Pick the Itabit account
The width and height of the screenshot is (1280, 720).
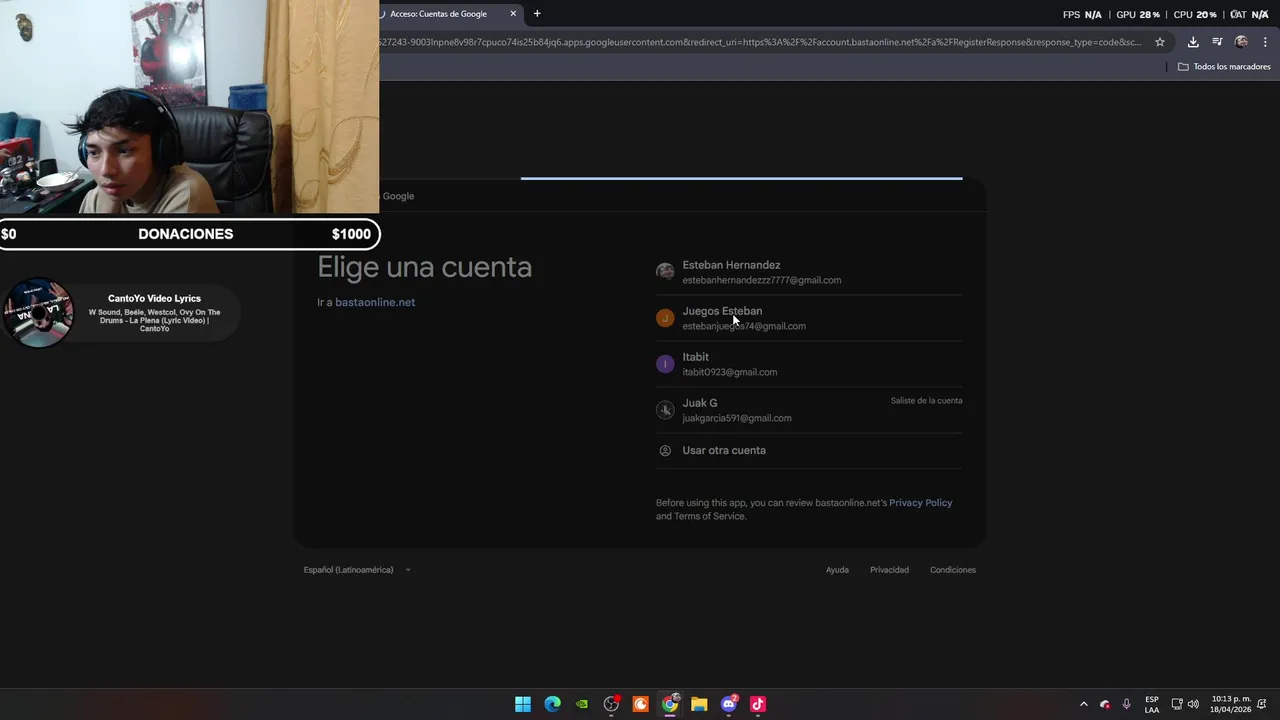click(x=809, y=364)
